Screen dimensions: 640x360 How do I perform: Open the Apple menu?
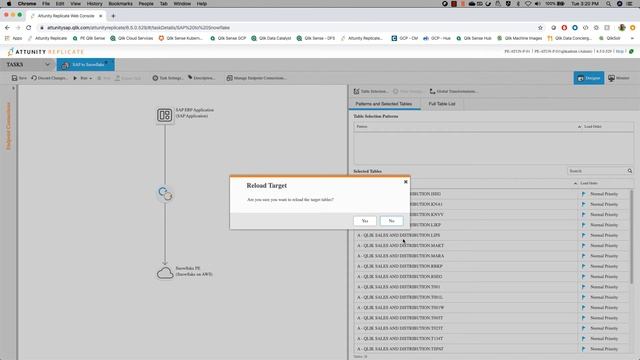click(x=9, y=4)
